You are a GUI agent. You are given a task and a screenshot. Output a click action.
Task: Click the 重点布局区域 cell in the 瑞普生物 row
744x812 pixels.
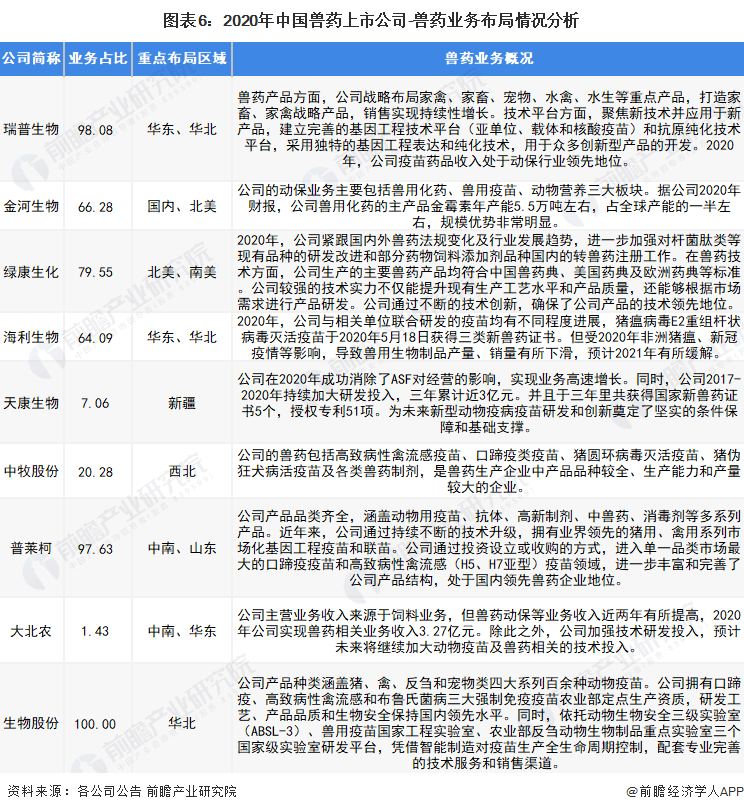[182, 129]
